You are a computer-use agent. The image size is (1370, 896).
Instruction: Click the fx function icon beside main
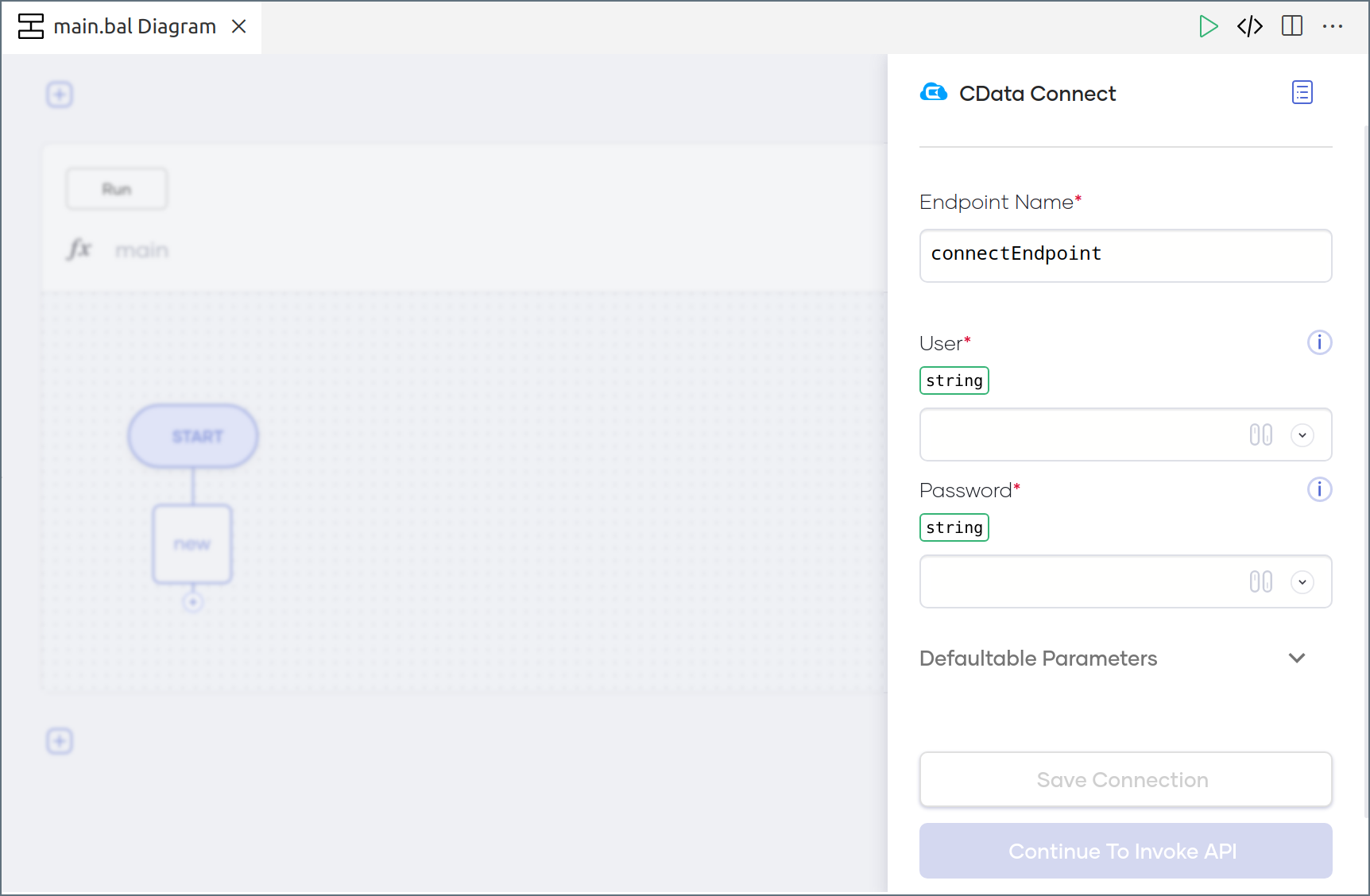coord(79,249)
